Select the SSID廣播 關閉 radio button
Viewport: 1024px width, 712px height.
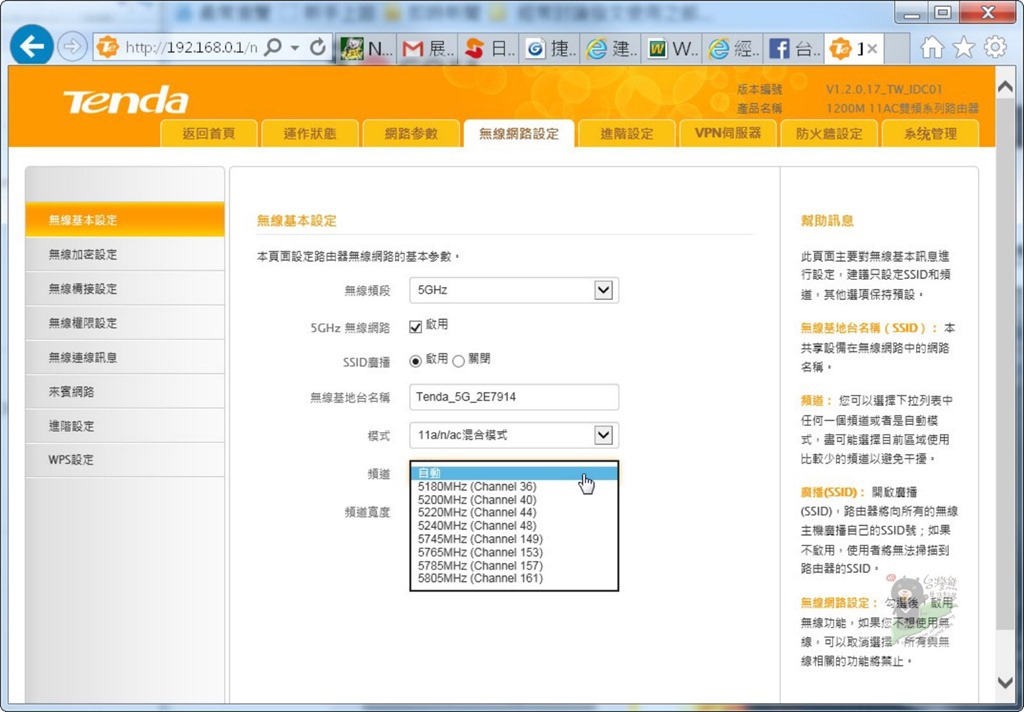pyautogui.click(x=459, y=361)
